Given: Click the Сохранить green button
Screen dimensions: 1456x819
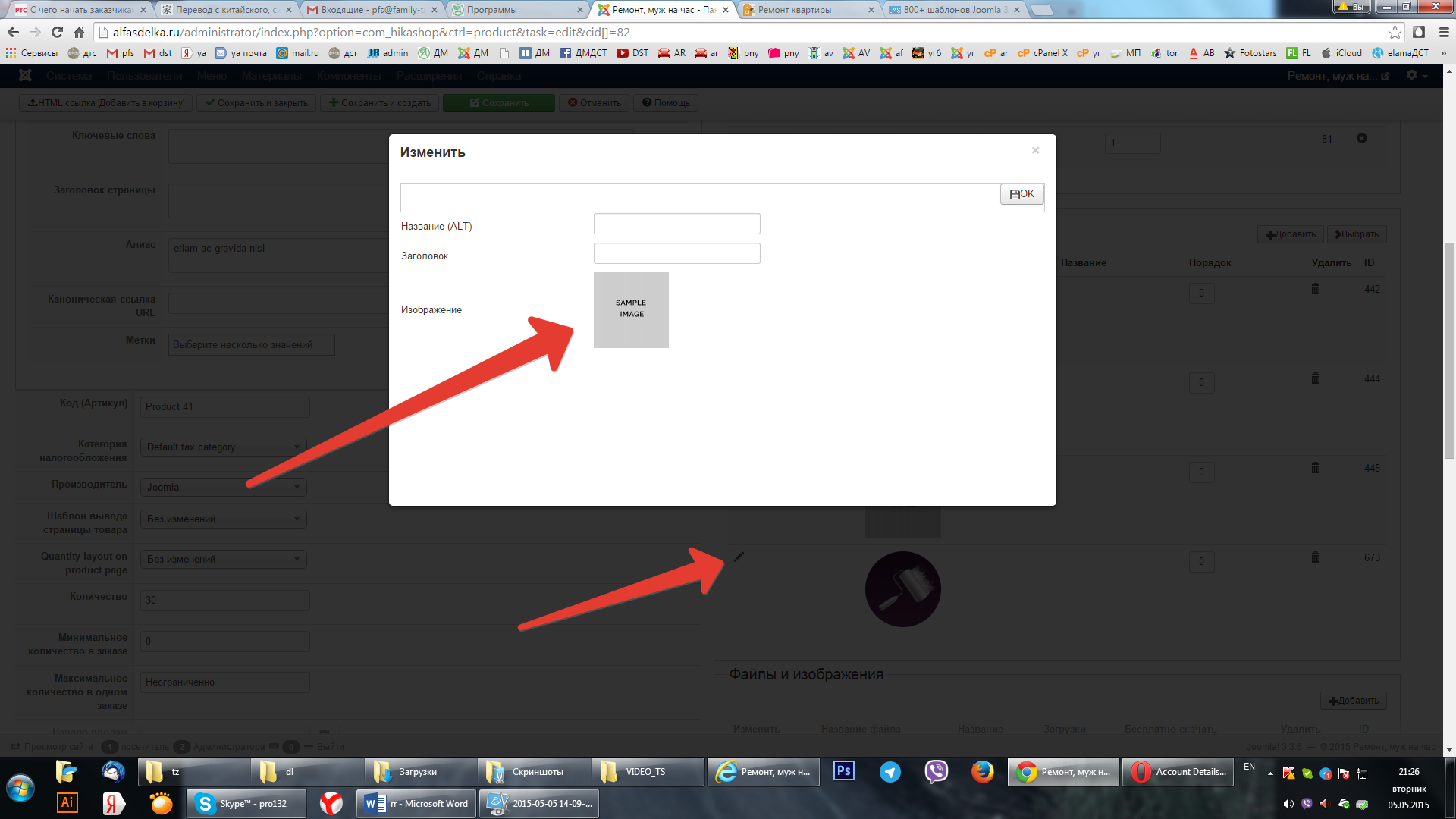Looking at the screenshot, I should pyautogui.click(x=498, y=102).
